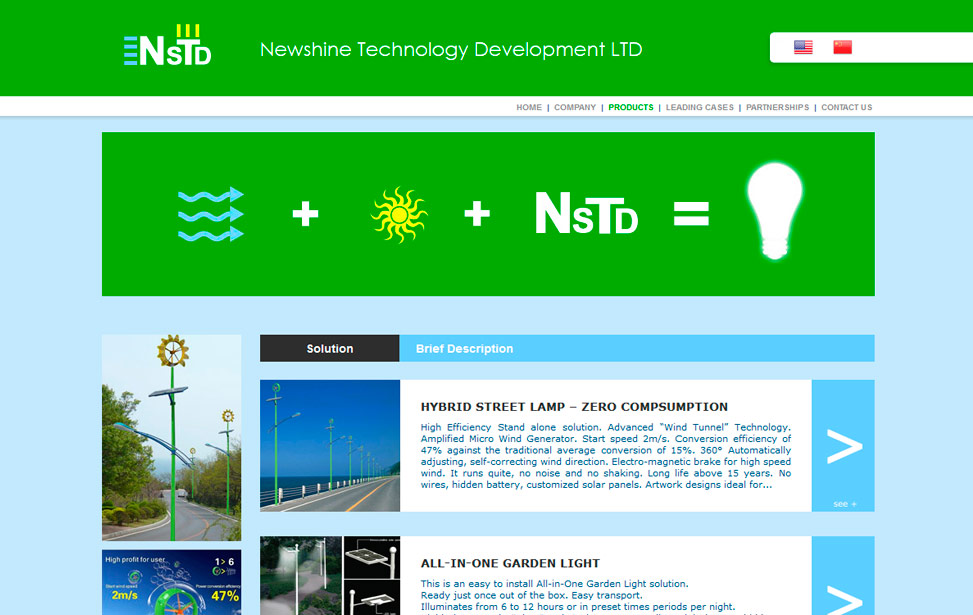
Task: Click the wind waves icon in the banner
Action: [210, 214]
